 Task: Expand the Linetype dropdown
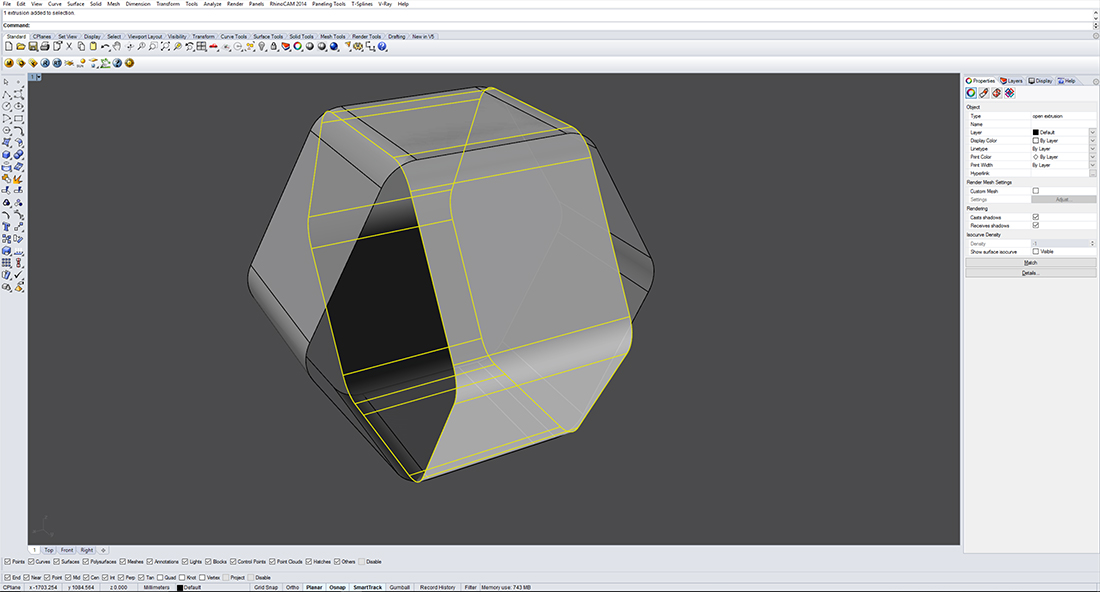[1092, 149]
